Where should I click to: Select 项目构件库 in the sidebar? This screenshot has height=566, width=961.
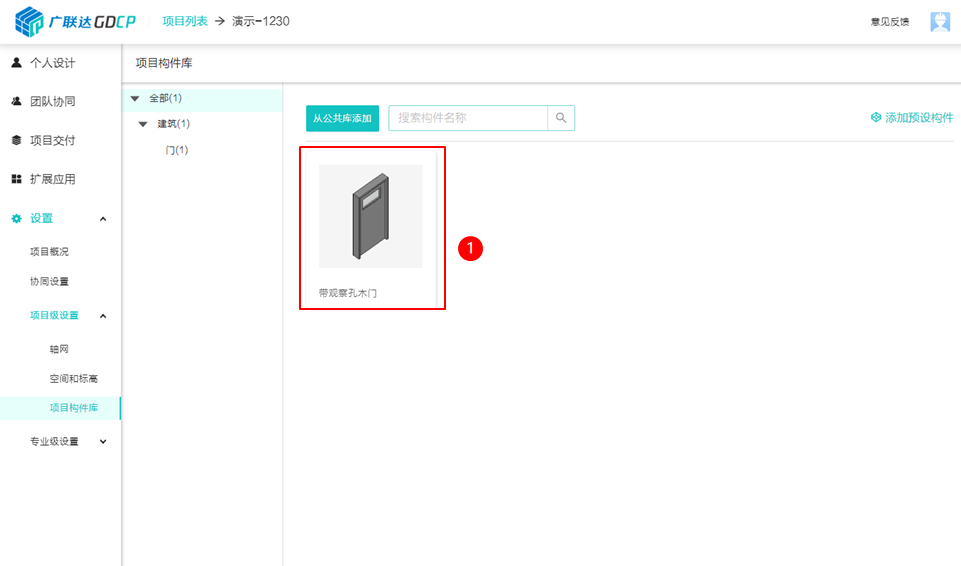tap(74, 408)
